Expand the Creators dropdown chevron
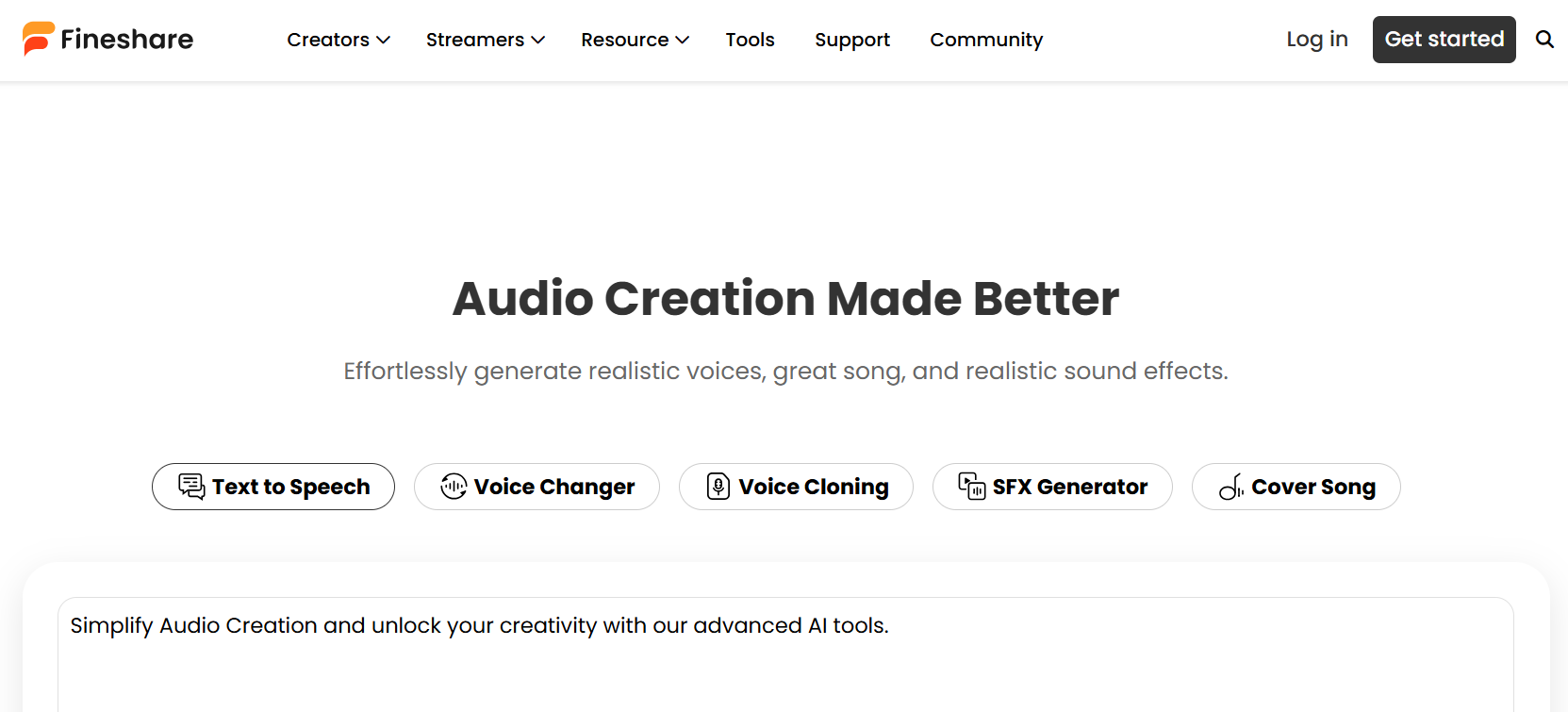The width and height of the screenshot is (1568, 712). tap(384, 40)
